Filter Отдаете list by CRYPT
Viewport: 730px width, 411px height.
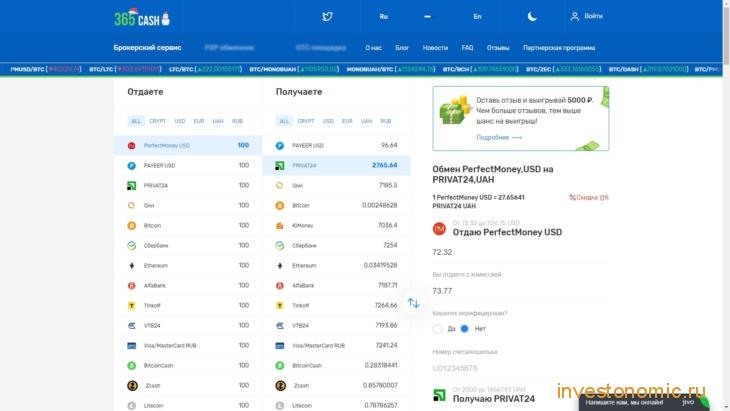(157, 121)
